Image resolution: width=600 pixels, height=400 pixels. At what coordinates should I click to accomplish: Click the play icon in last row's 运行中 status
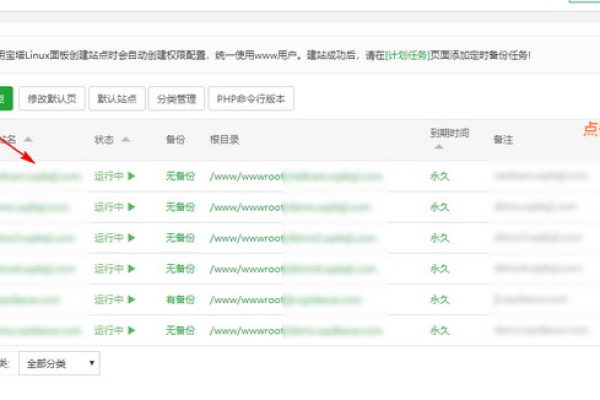click(131, 329)
